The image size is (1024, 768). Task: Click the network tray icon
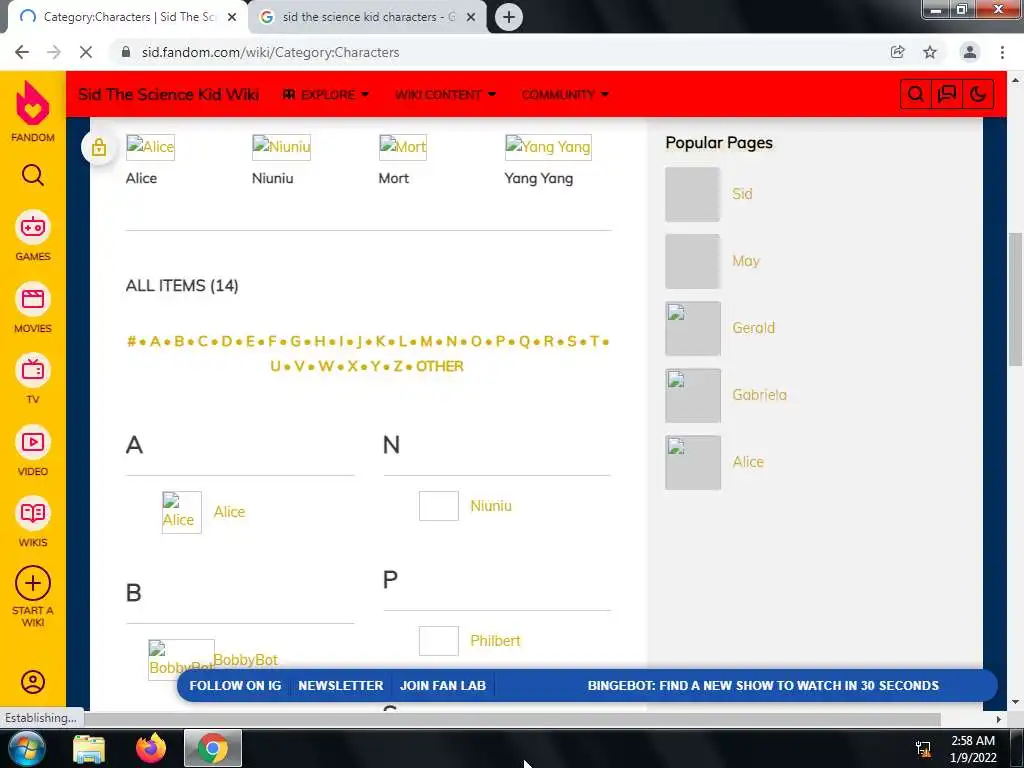[x=923, y=748]
